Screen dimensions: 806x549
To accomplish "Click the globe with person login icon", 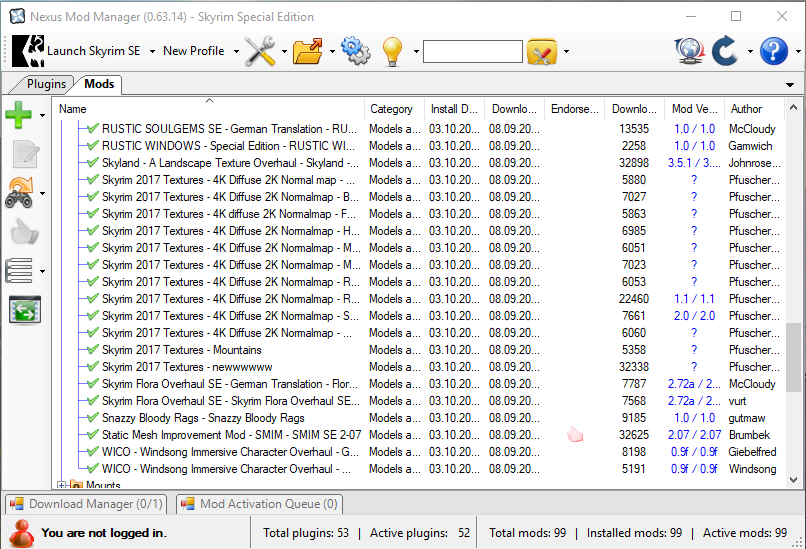I will click(687, 51).
